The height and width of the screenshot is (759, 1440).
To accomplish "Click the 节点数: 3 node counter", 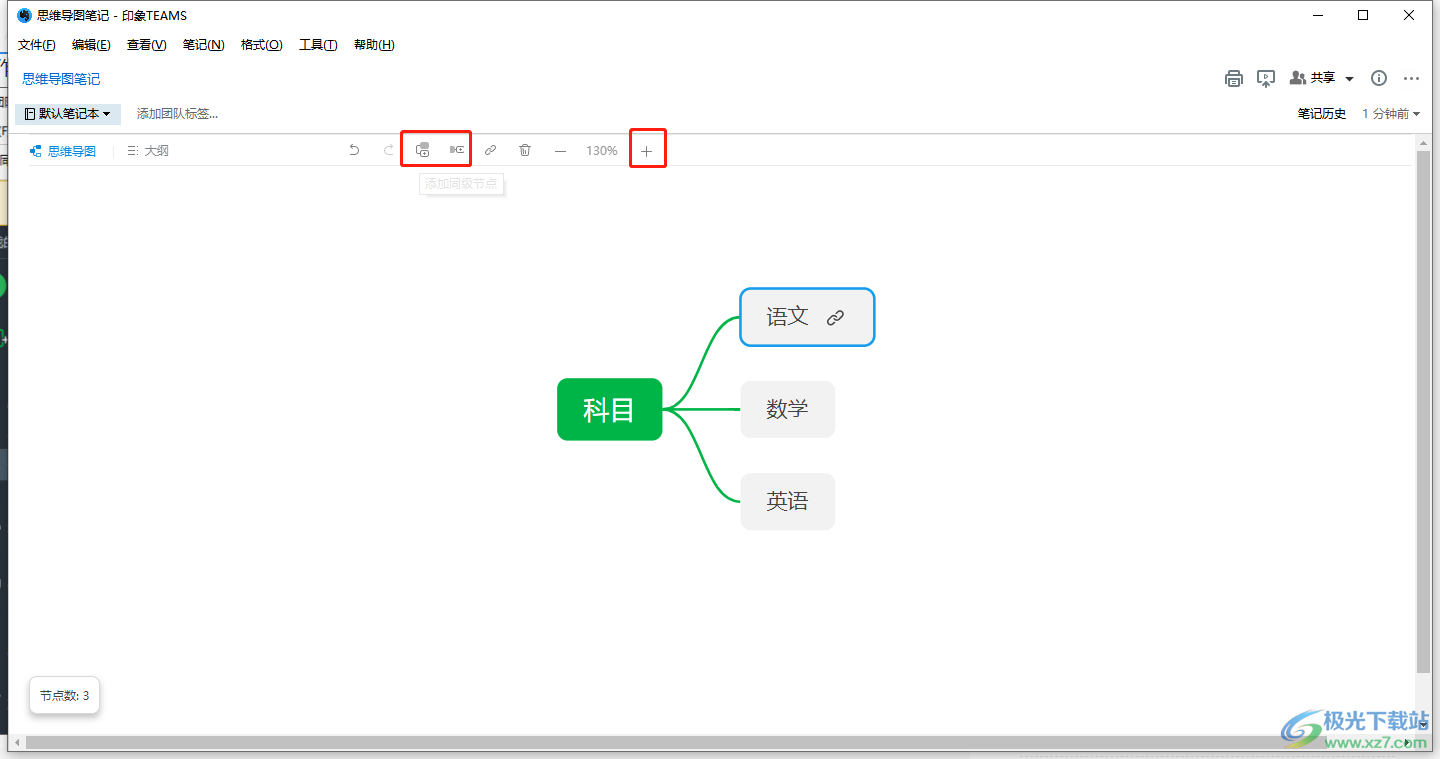I will point(65,695).
